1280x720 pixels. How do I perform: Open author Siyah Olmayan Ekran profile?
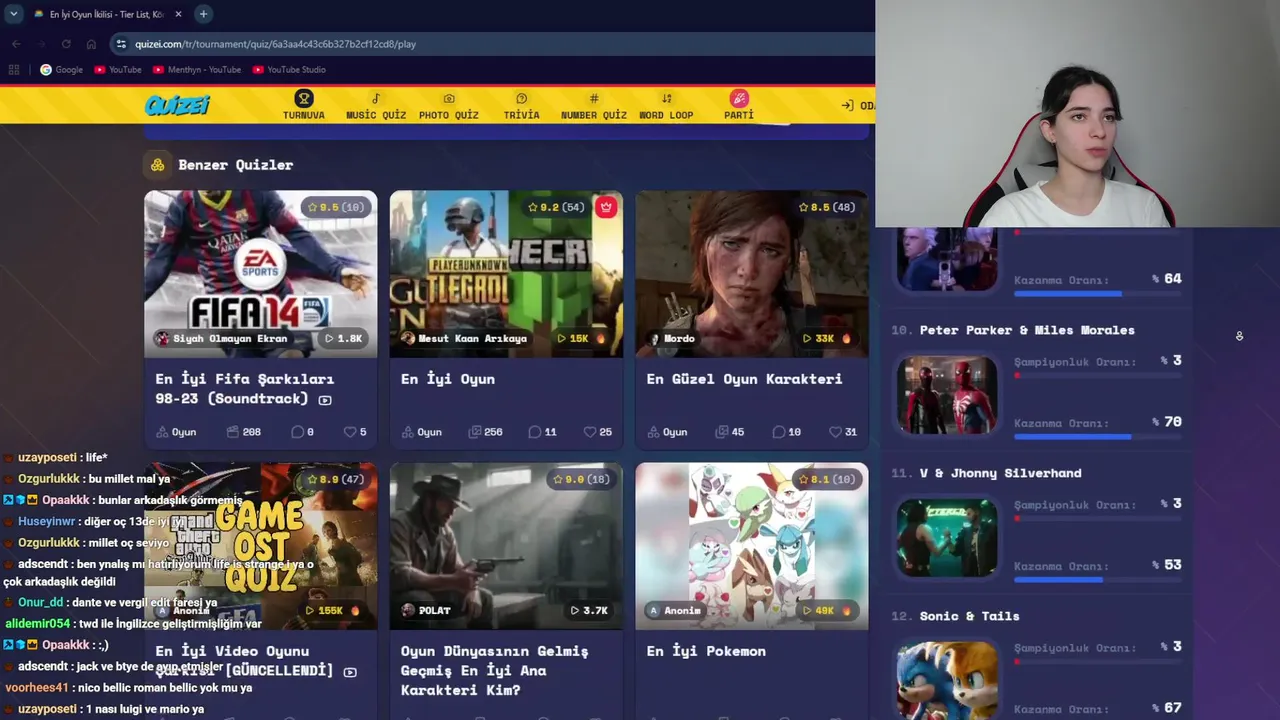(221, 338)
